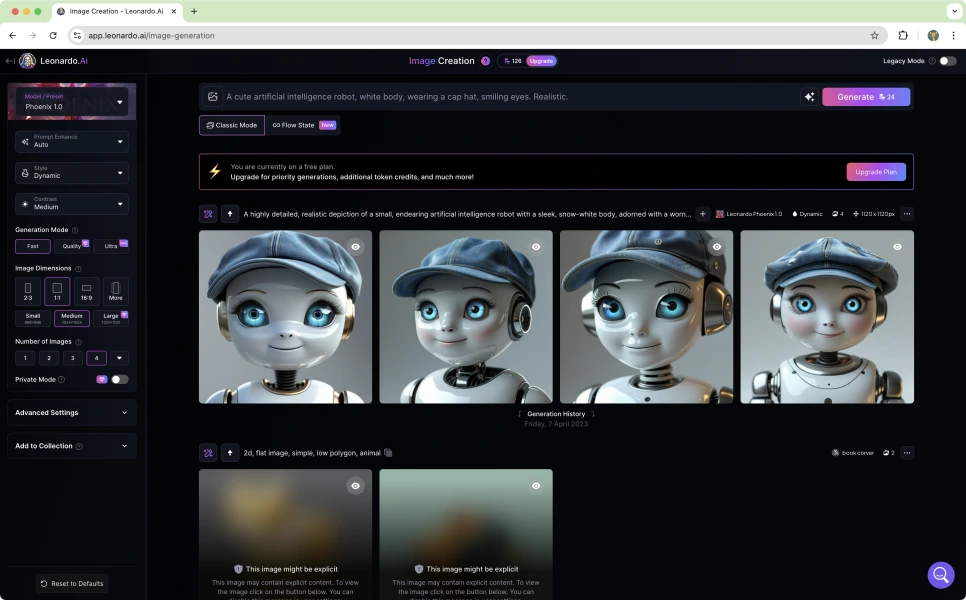Select the 16:9 aspect ratio

[x=86, y=291]
